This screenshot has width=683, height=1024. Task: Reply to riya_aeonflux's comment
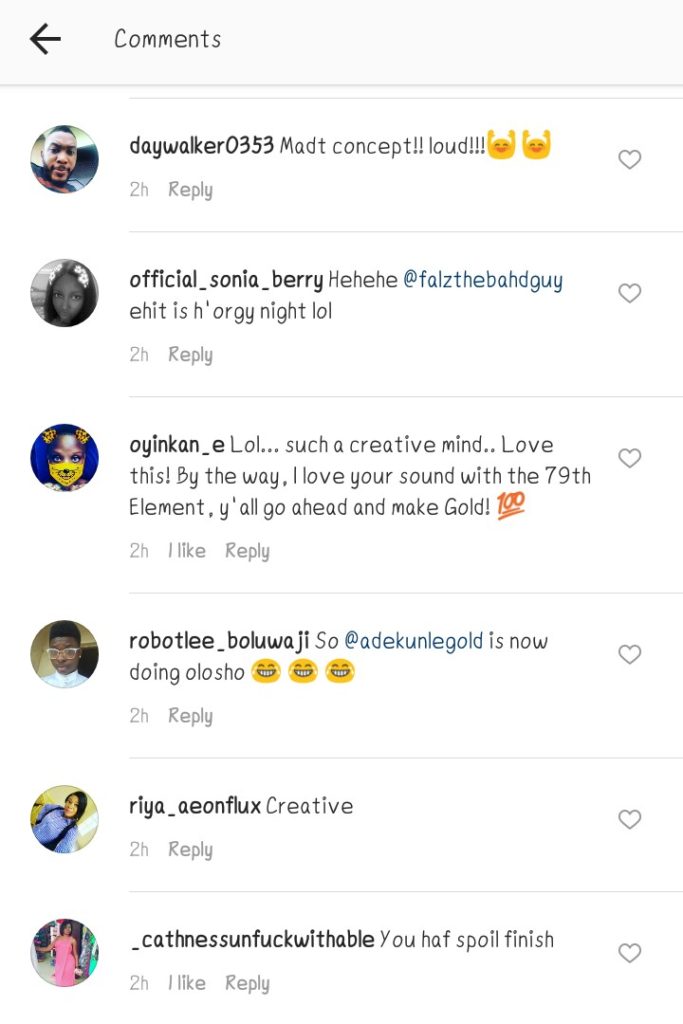190,849
